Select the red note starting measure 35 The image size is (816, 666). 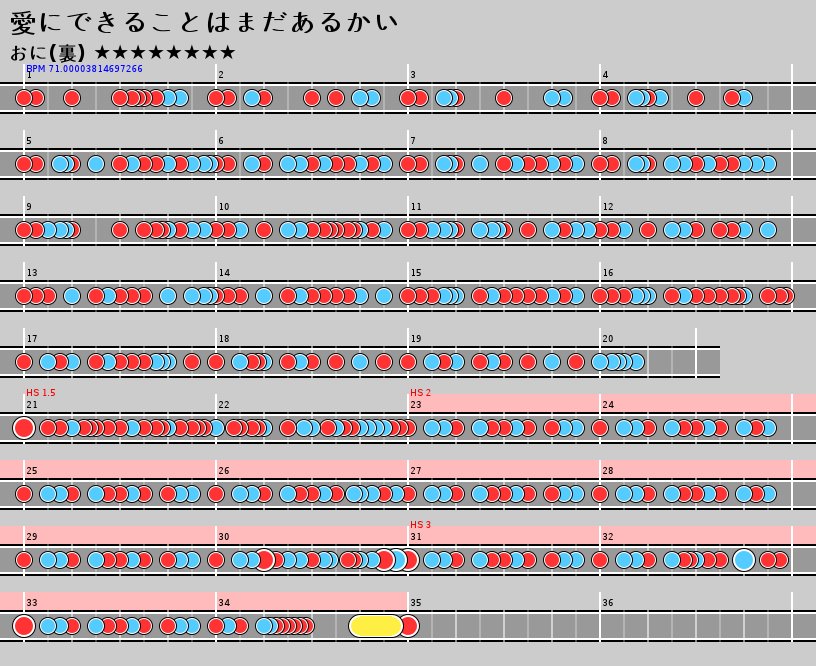[x=409, y=626]
